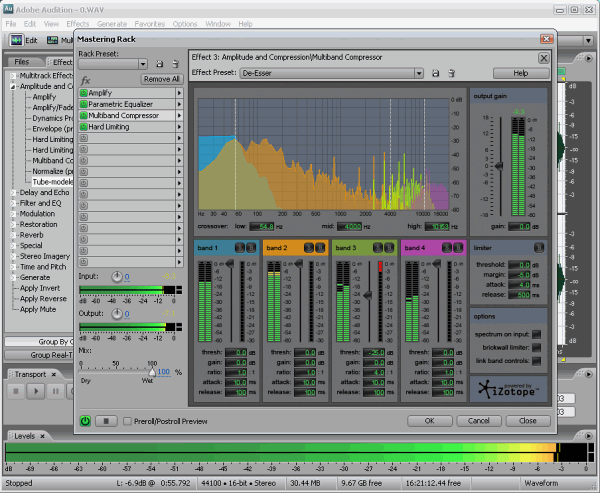Image resolution: width=600 pixels, height=493 pixels.
Task: Click the delete effect preset trash icon
Action: point(451,73)
